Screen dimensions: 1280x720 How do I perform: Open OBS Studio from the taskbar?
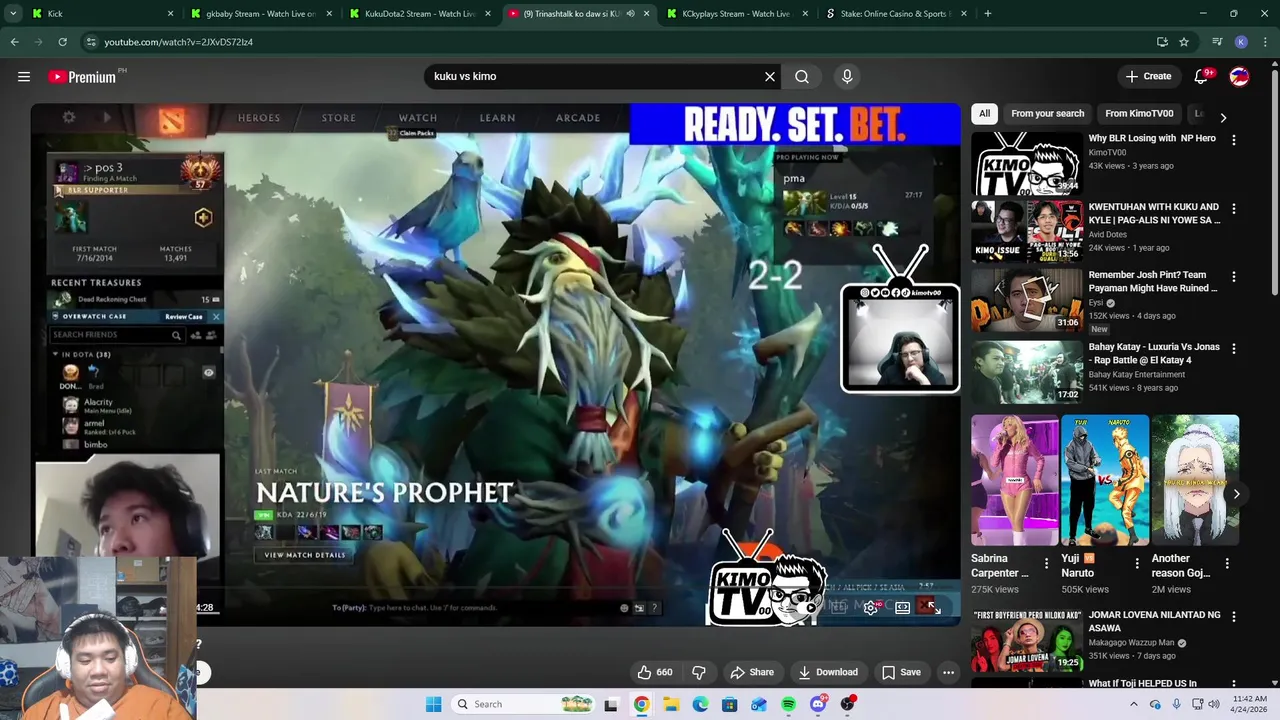click(x=848, y=704)
